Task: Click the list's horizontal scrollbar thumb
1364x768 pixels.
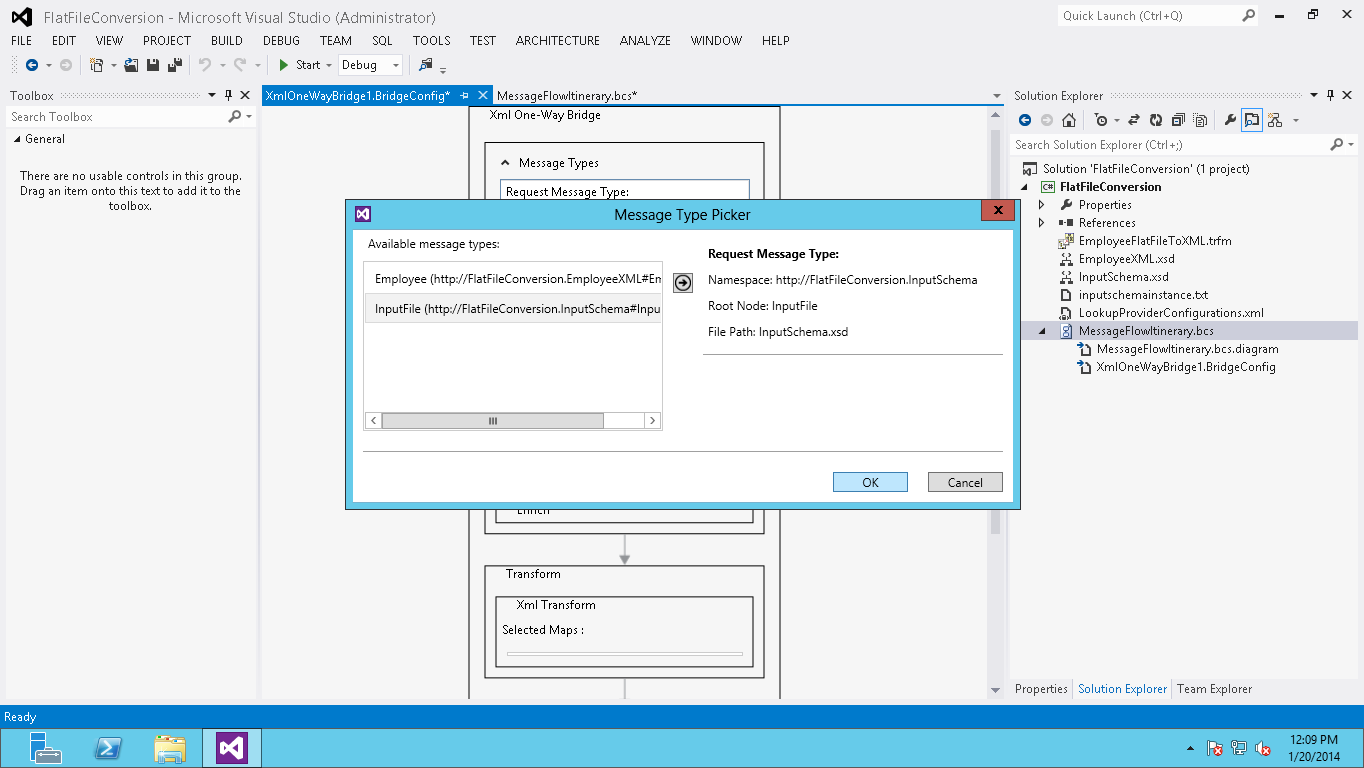Action: (x=492, y=421)
